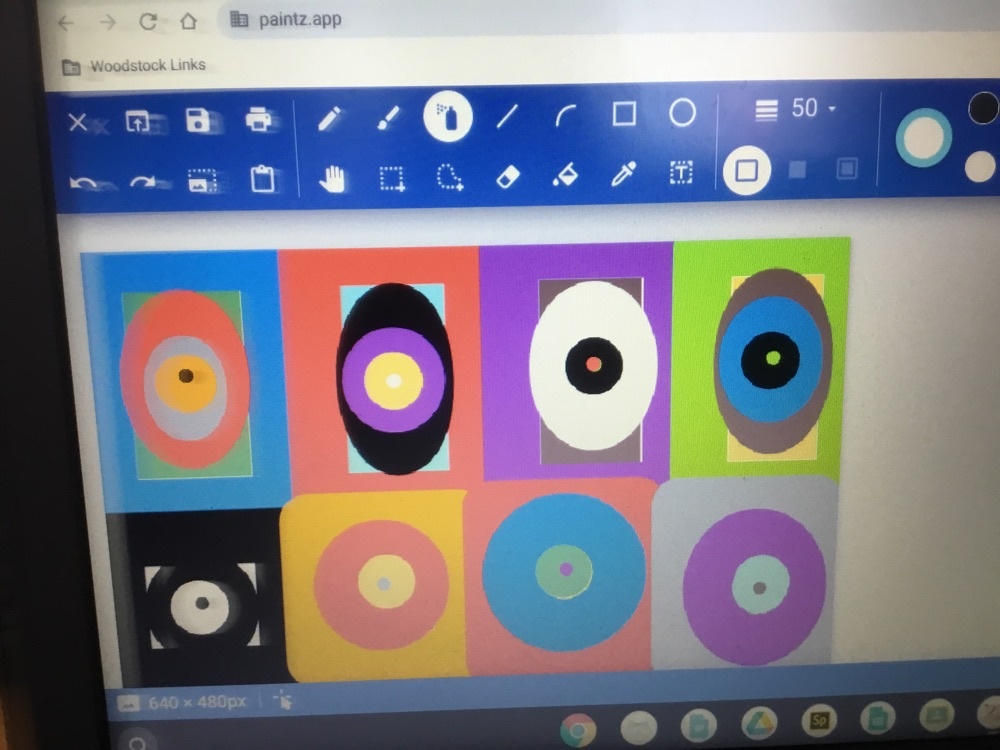Screen dimensions: 1000x750
Task: Click the paintz.app address bar
Action: [x=606, y=19]
